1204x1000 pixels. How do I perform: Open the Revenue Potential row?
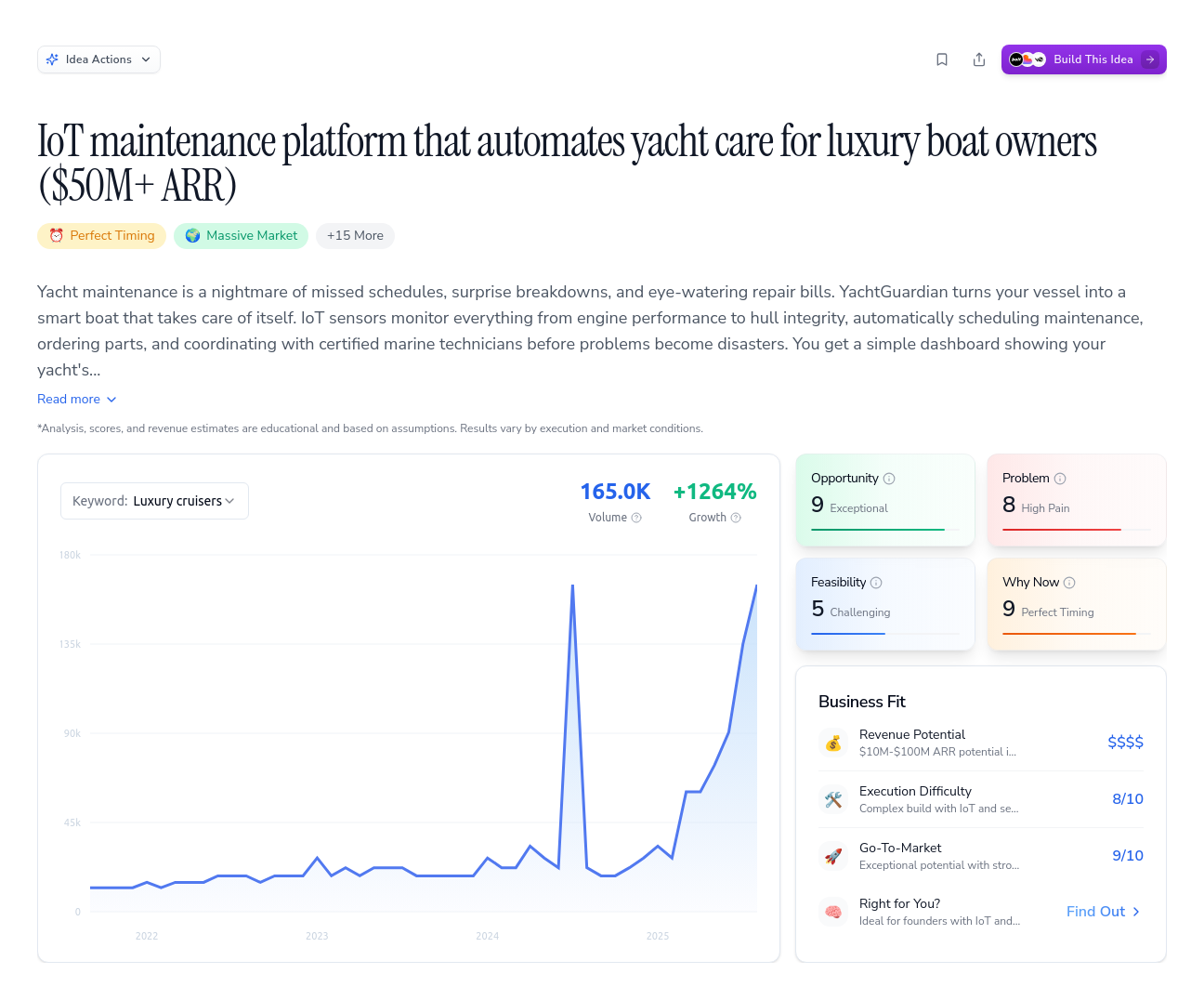click(980, 743)
